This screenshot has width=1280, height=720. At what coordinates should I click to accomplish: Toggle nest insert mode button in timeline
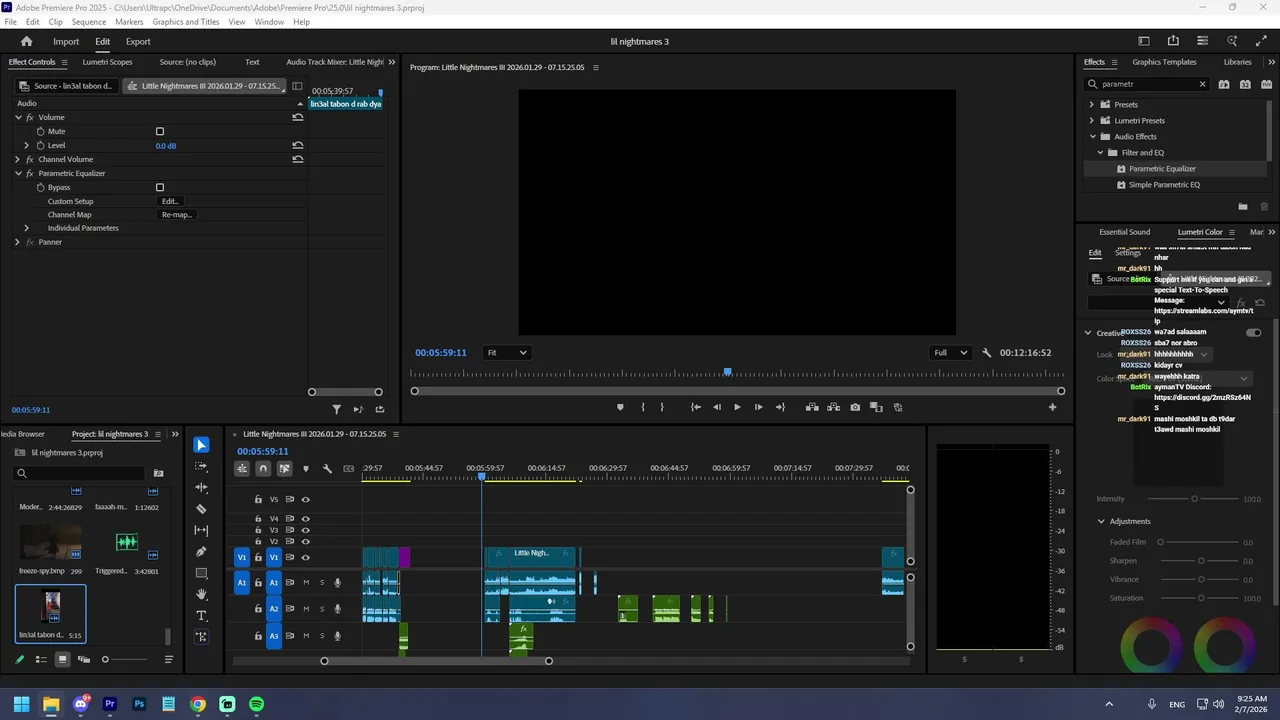pos(242,468)
